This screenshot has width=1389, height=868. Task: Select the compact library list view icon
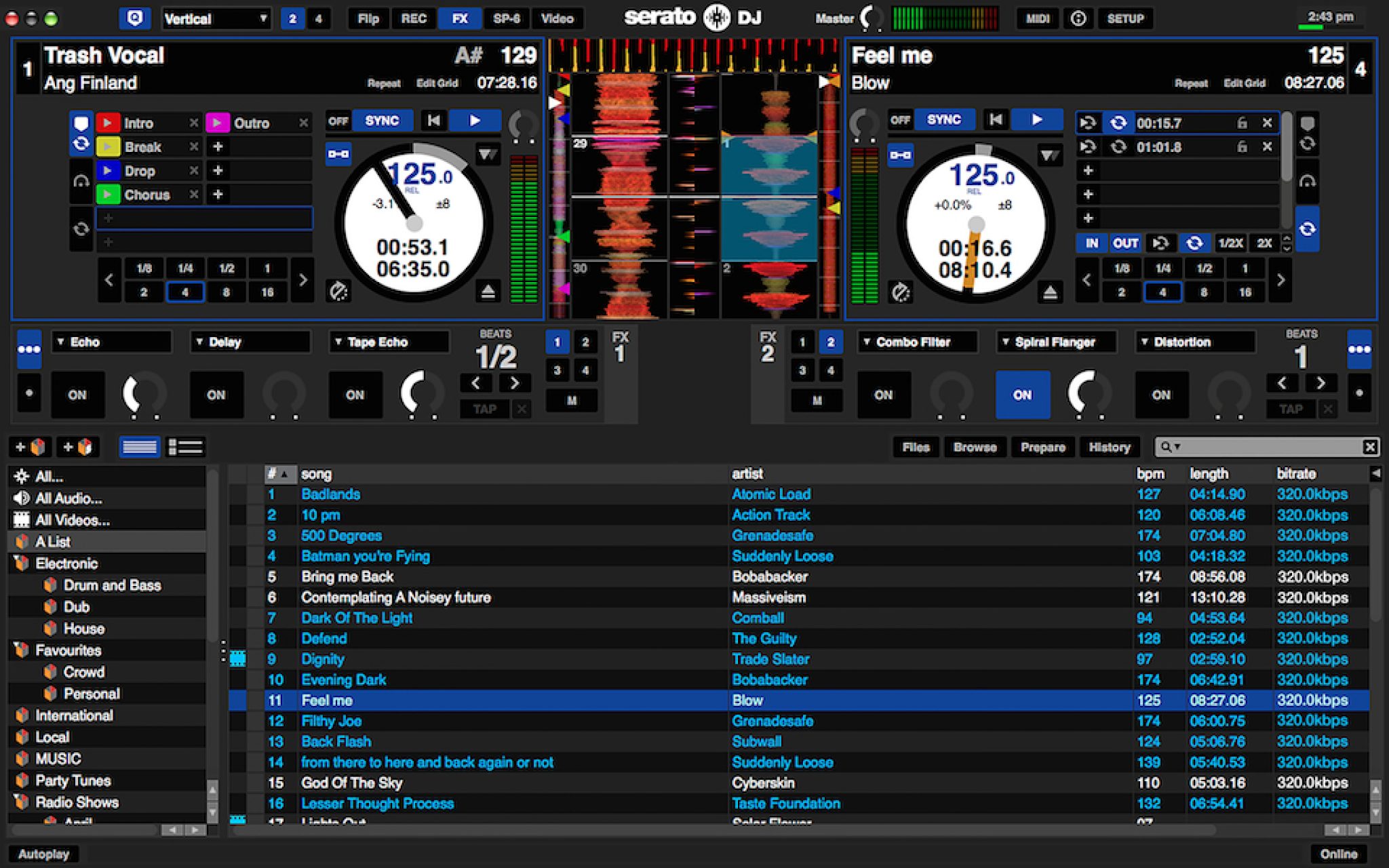(184, 446)
